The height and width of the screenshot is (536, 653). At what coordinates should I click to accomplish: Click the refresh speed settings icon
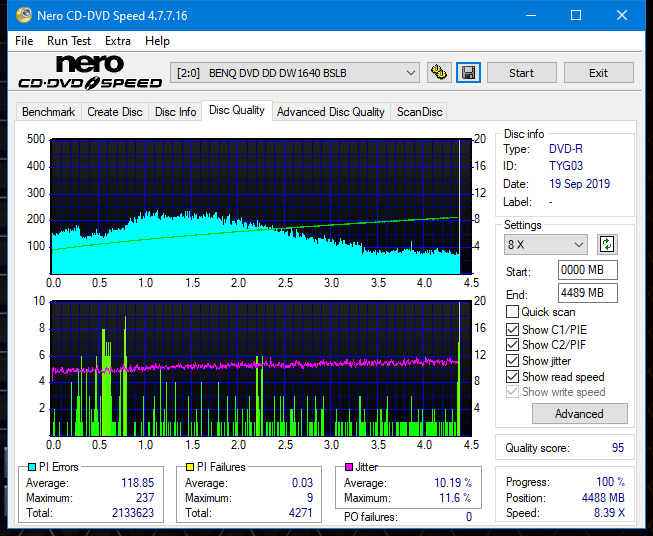coord(607,244)
